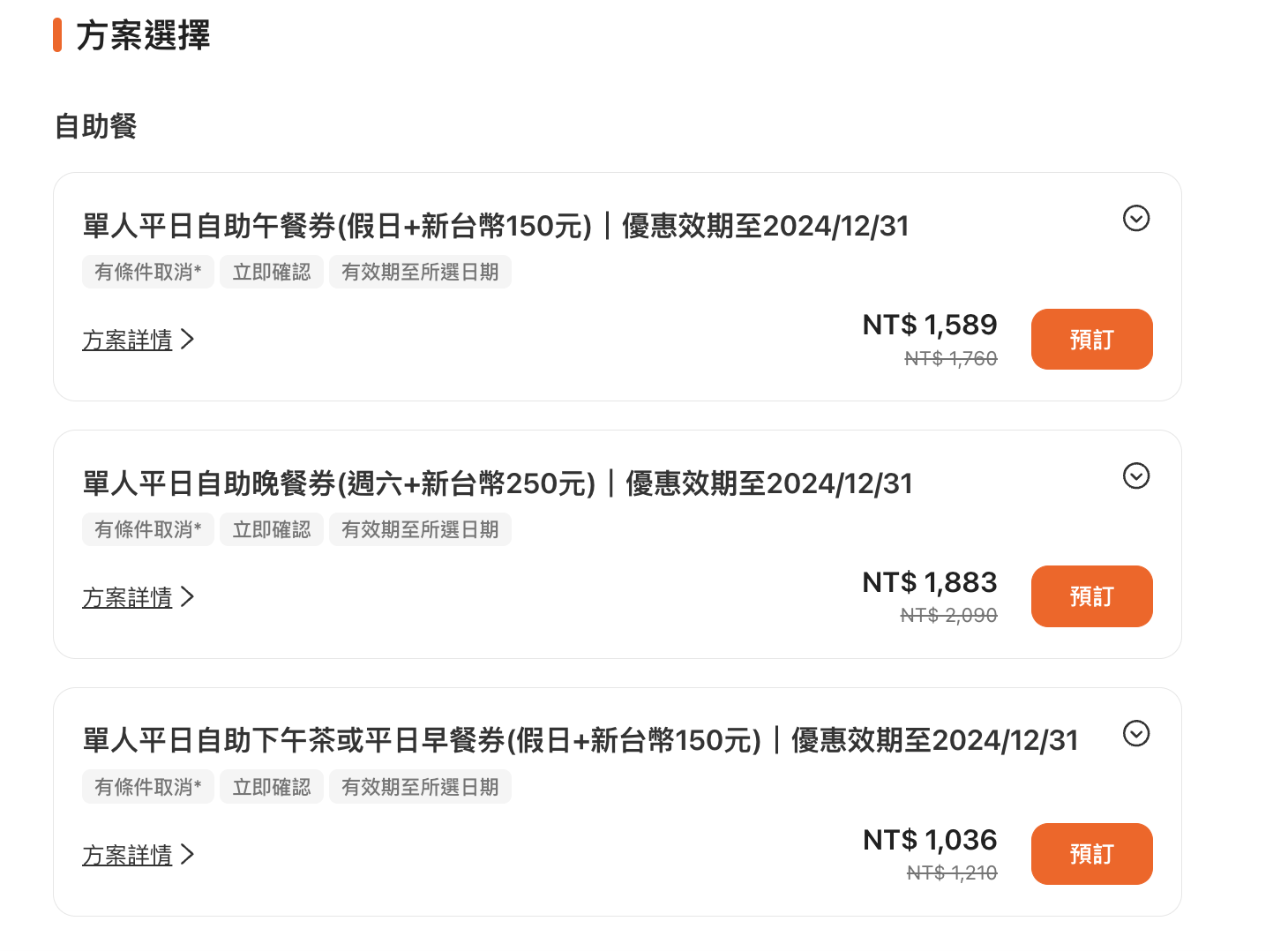Click 有條件取消 tag on the lunch voucher

[148, 272]
